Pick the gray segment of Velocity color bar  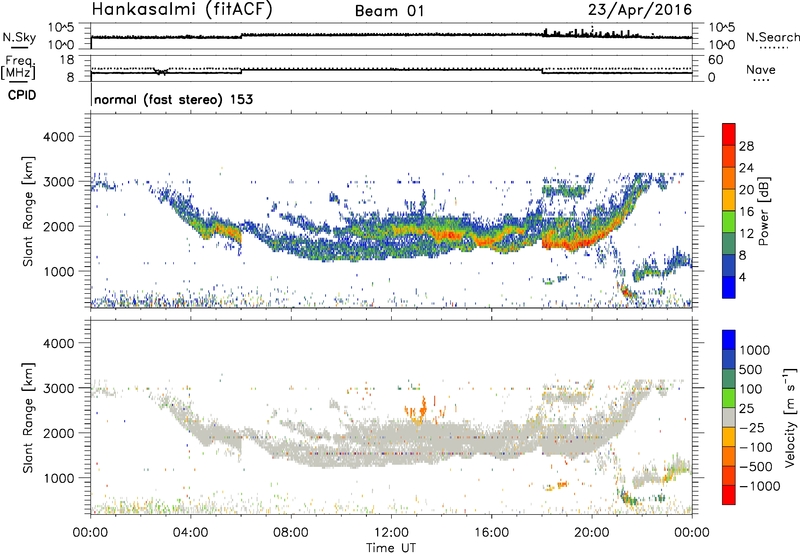(729, 417)
